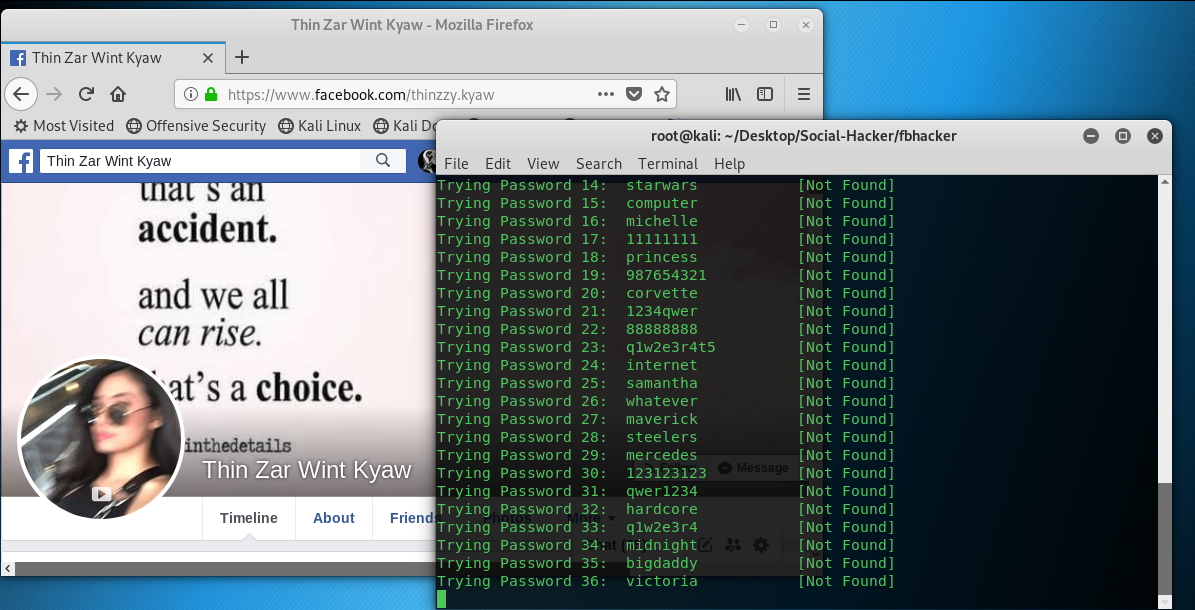Click the Facebook search input field

[x=200, y=161]
